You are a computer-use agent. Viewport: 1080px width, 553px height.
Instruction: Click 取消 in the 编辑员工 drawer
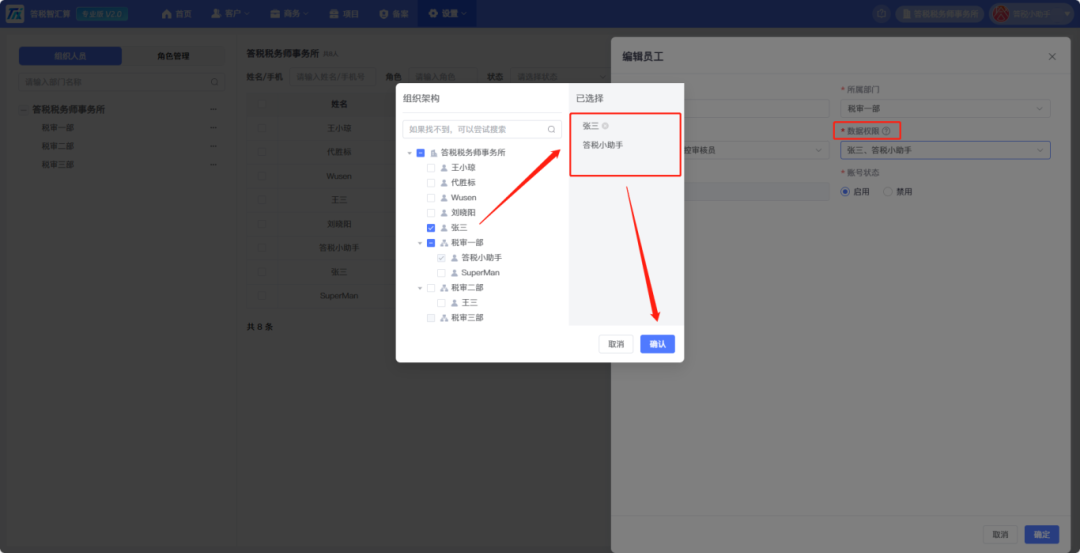(x=1000, y=534)
